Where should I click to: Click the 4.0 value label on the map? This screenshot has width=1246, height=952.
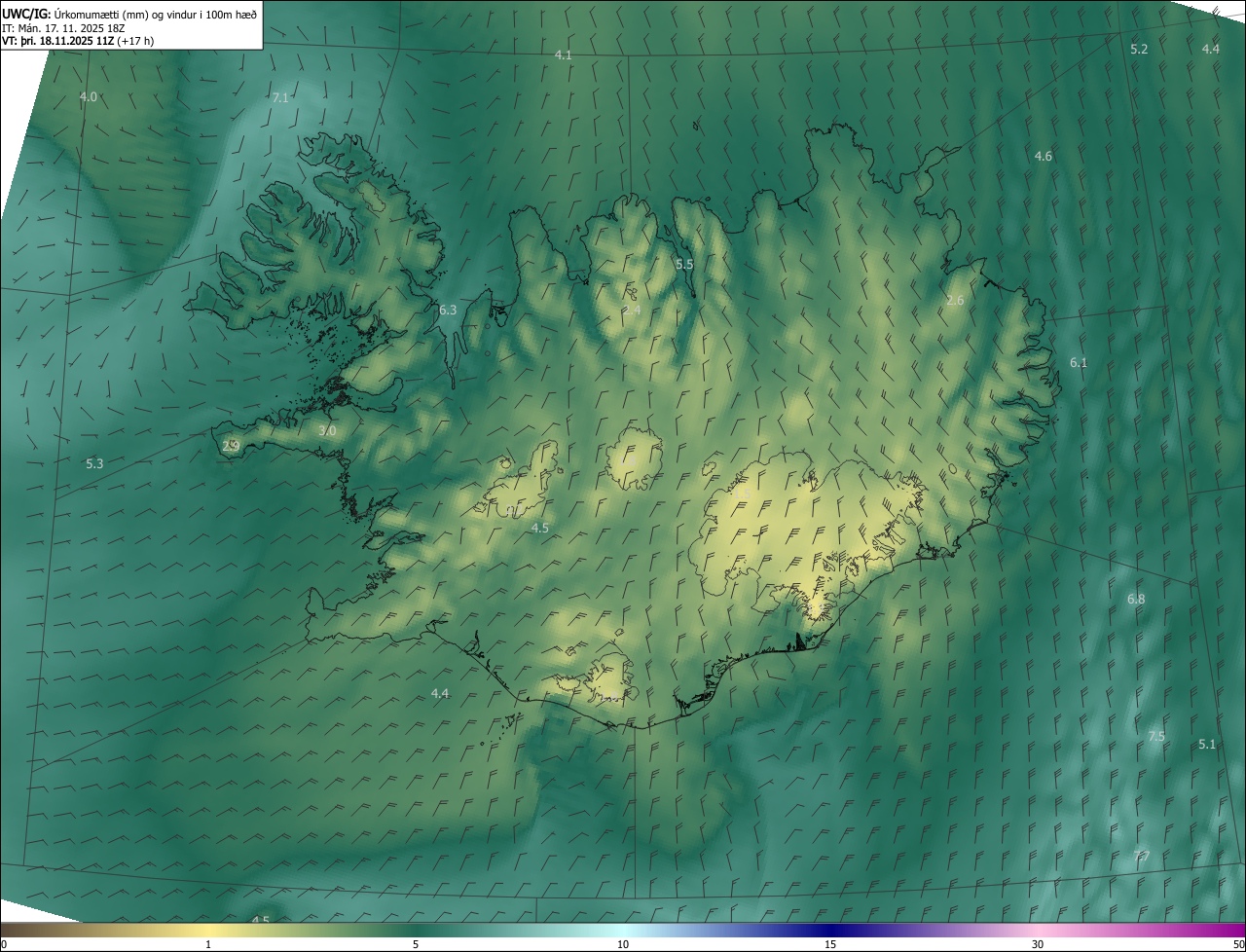(89, 96)
